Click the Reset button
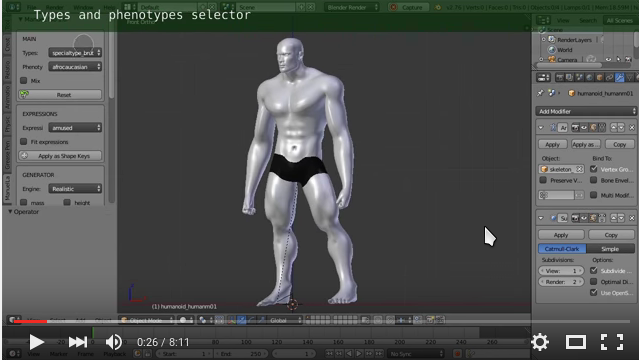Image resolution: width=639 pixels, height=360 pixels. click(x=60, y=95)
